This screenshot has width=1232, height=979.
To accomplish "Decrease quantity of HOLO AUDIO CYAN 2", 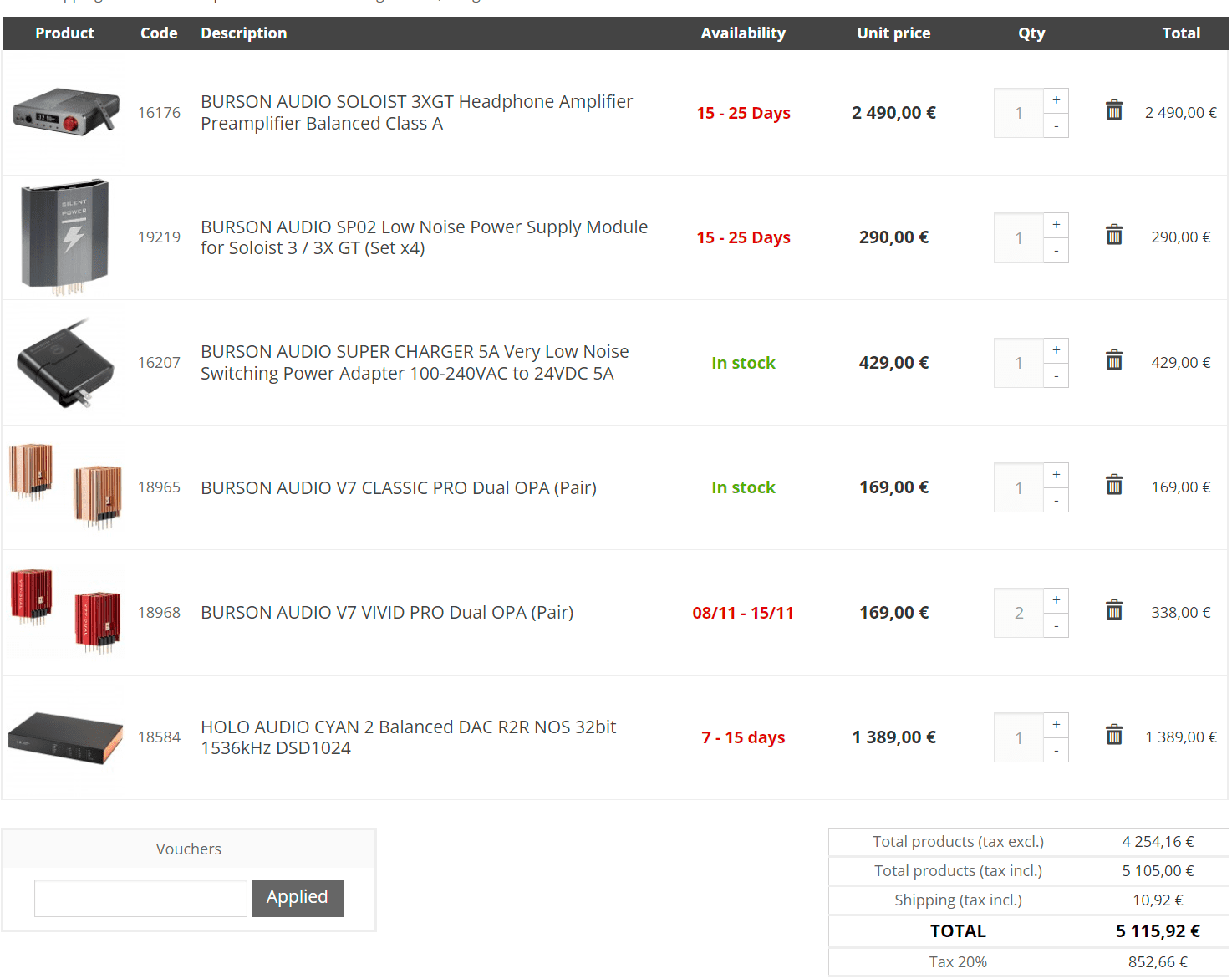I will (x=1056, y=750).
